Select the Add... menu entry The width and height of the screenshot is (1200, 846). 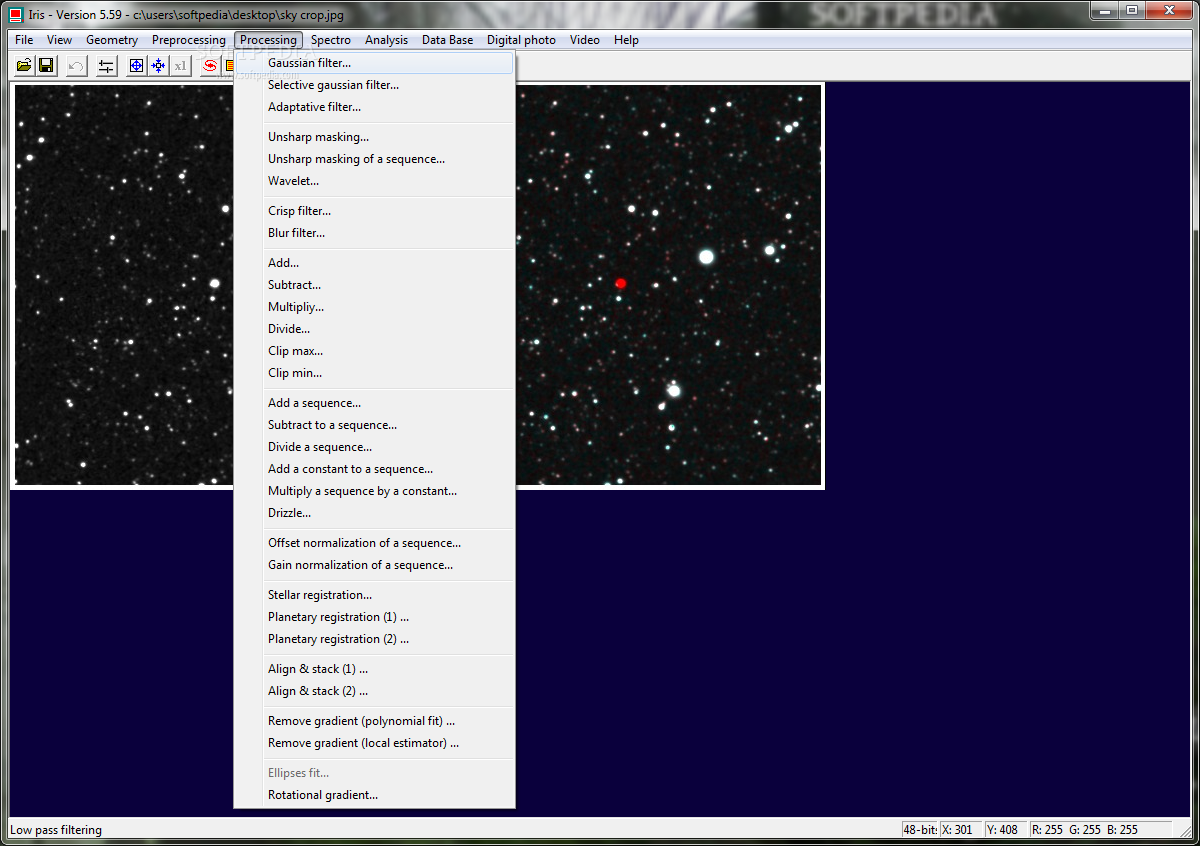375,263
